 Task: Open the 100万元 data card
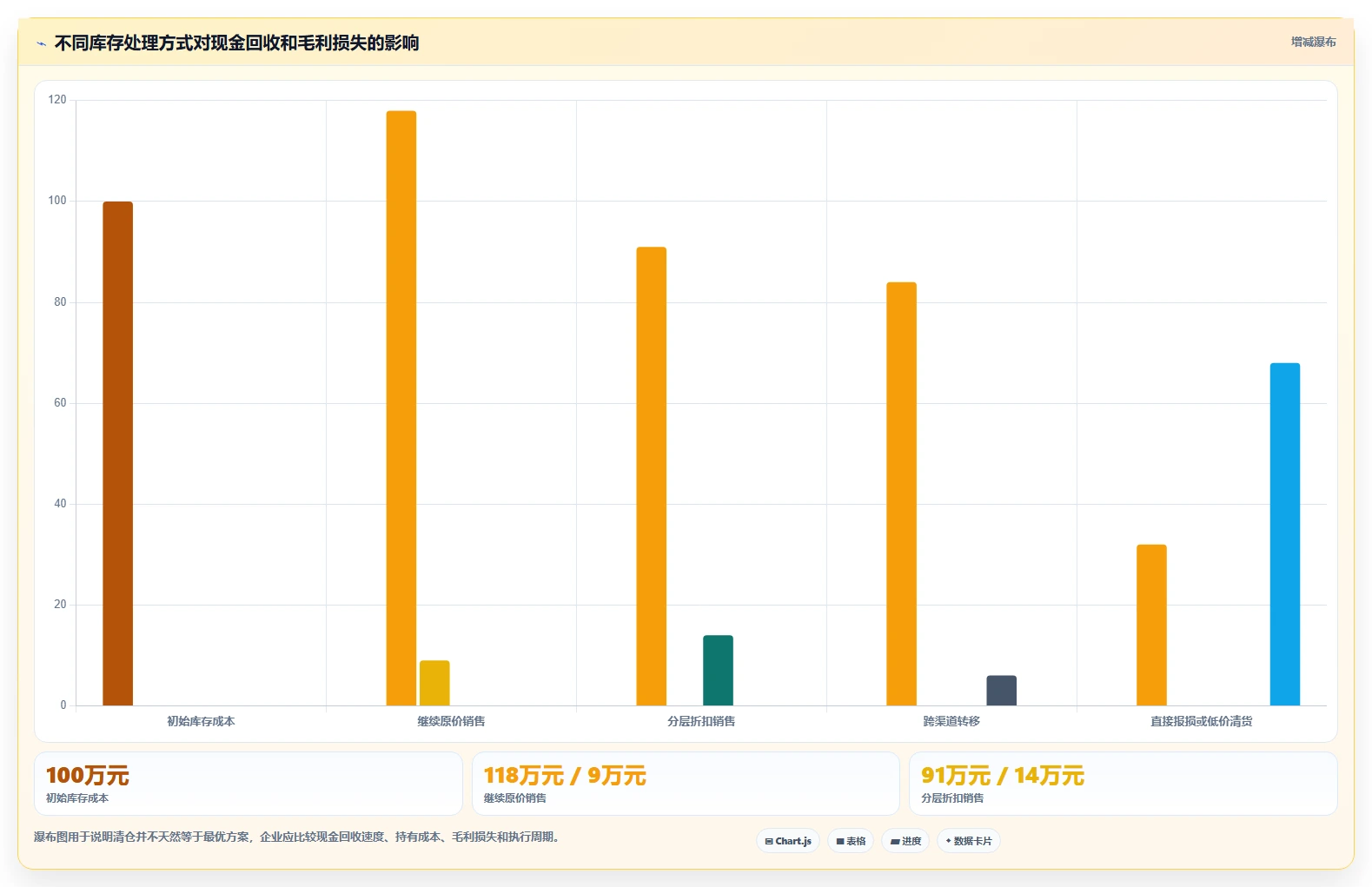point(249,784)
